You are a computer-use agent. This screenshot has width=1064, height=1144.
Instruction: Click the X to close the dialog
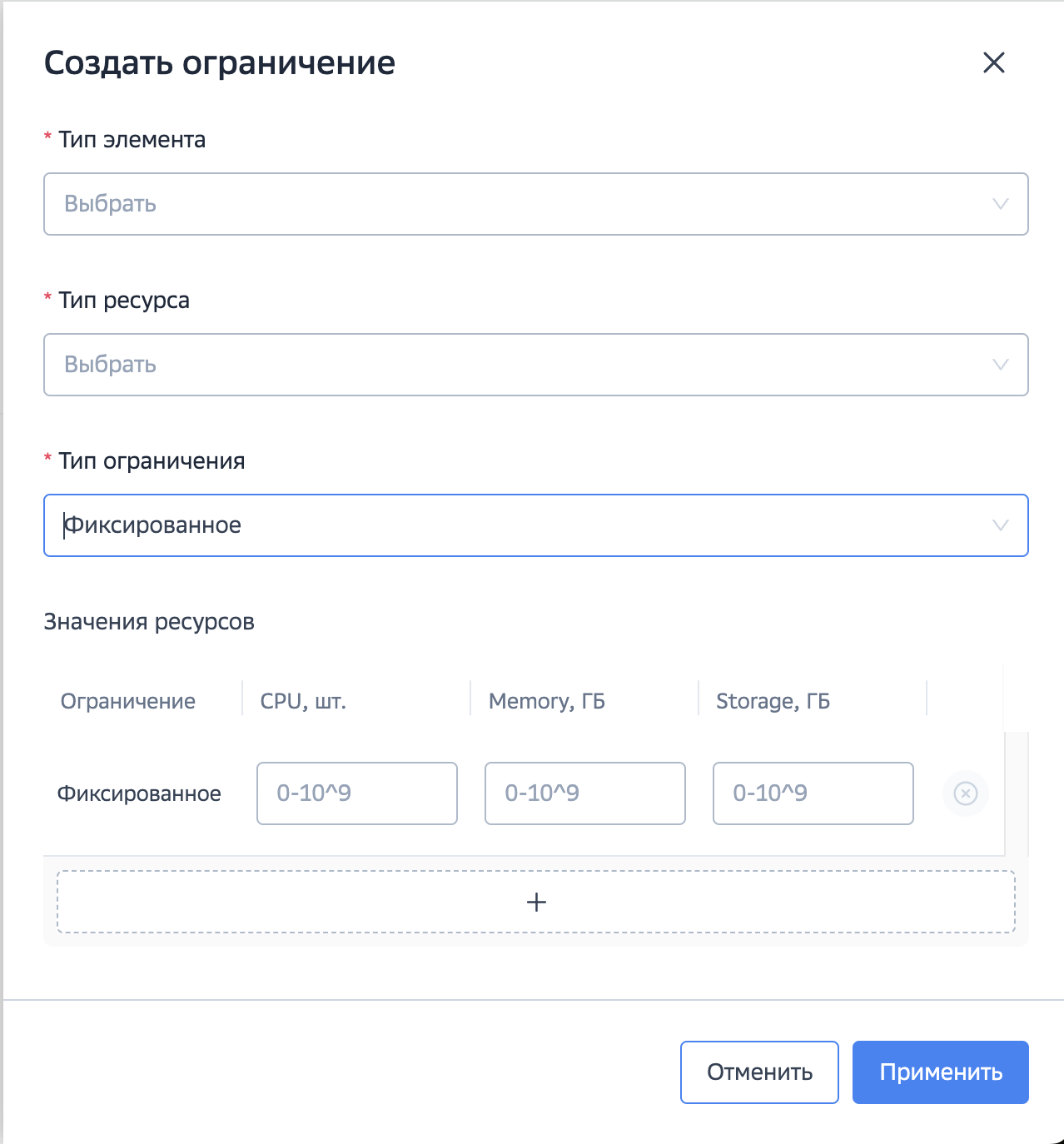[x=996, y=62]
